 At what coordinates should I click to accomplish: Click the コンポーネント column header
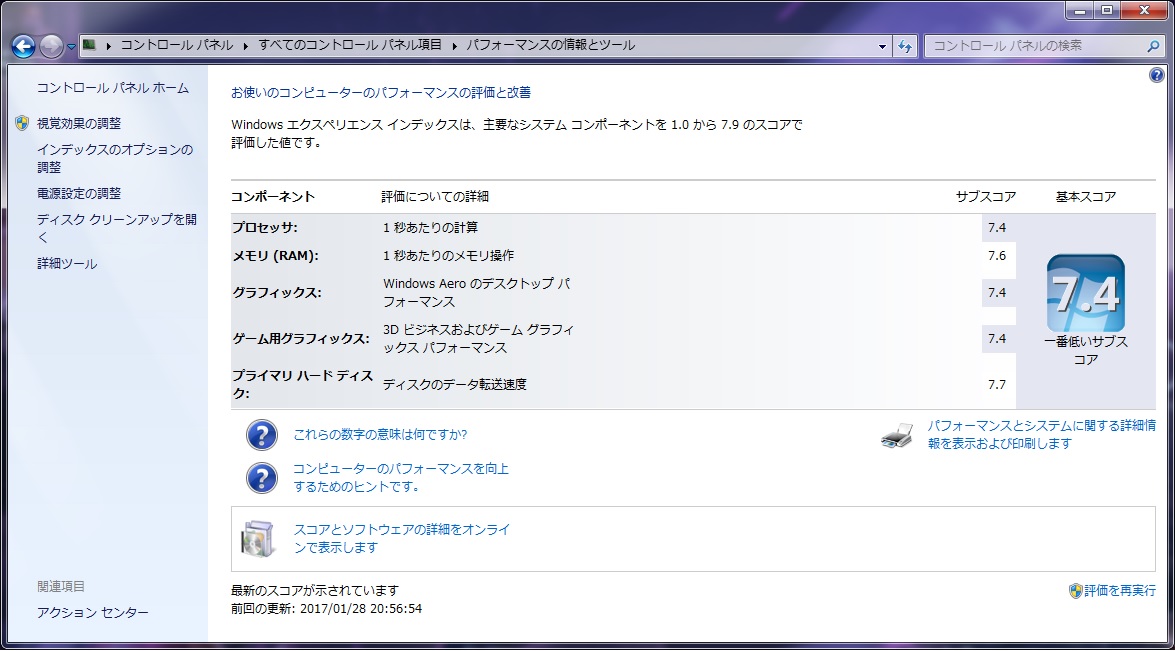coord(273,197)
